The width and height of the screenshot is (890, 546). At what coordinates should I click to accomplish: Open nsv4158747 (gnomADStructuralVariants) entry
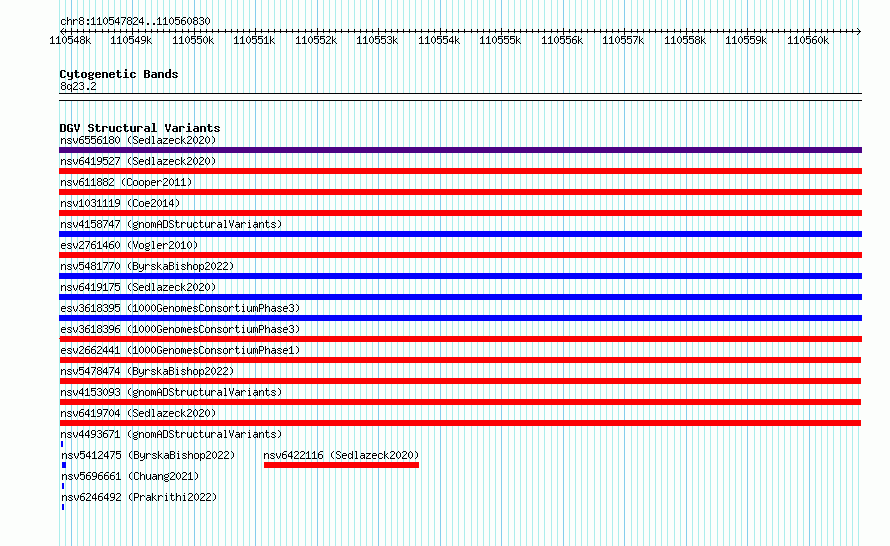[x=171, y=224]
